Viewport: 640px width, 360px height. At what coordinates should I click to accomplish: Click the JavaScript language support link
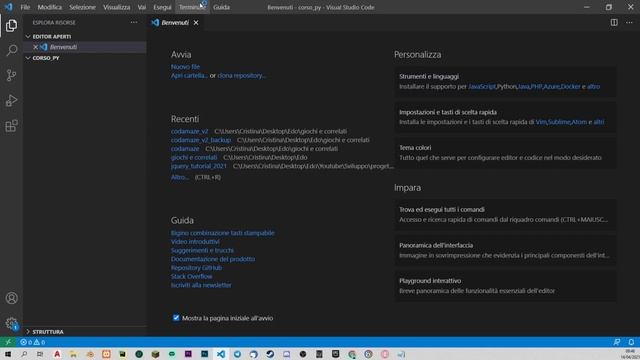482,87
